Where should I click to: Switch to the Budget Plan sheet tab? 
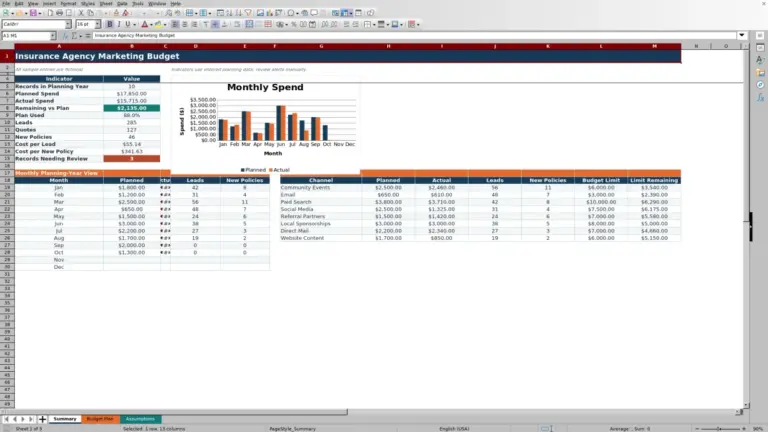(100, 419)
